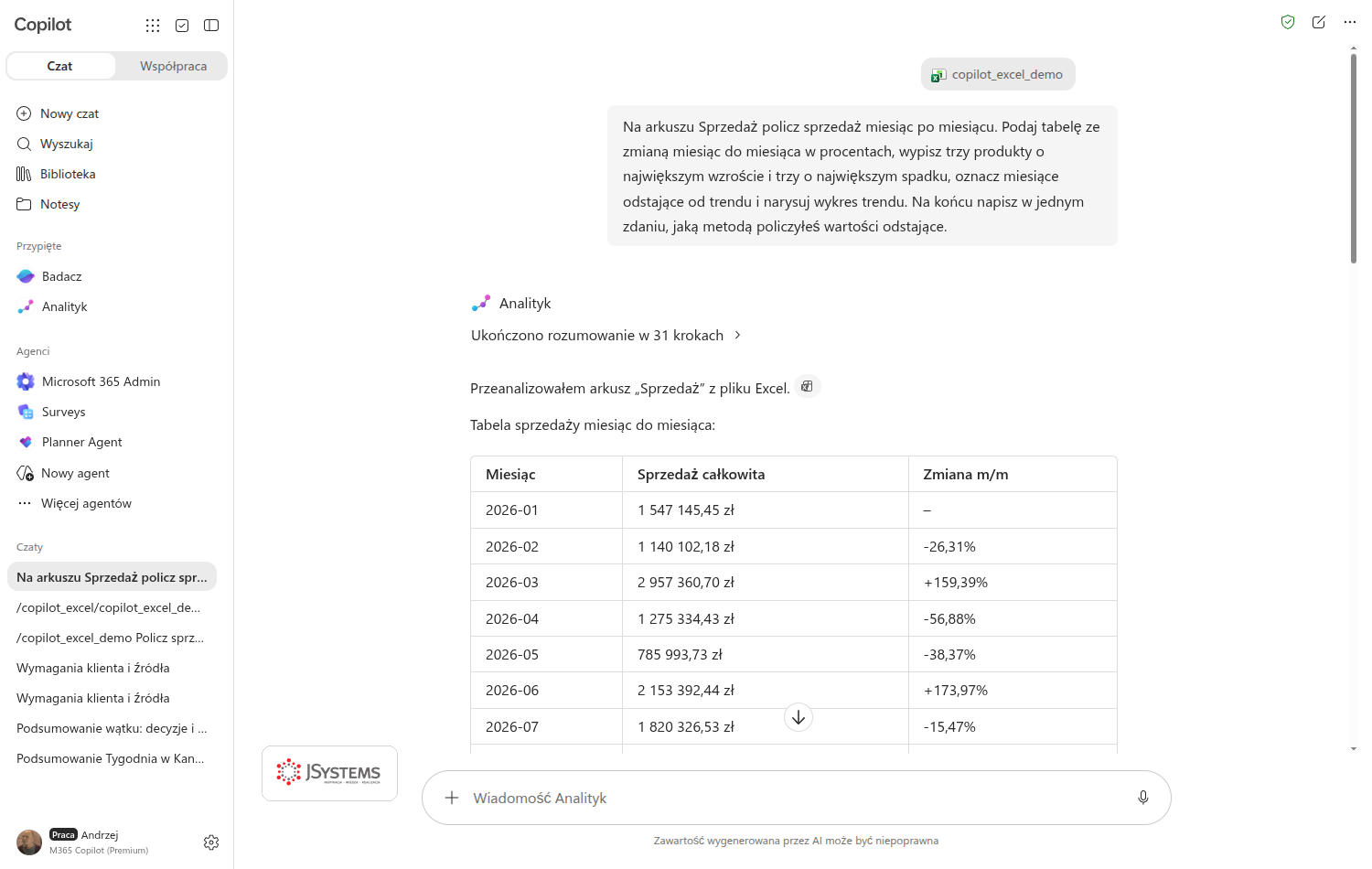Click the Nowy czat plus icon
This screenshot has width=1372, height=869.
24,113
